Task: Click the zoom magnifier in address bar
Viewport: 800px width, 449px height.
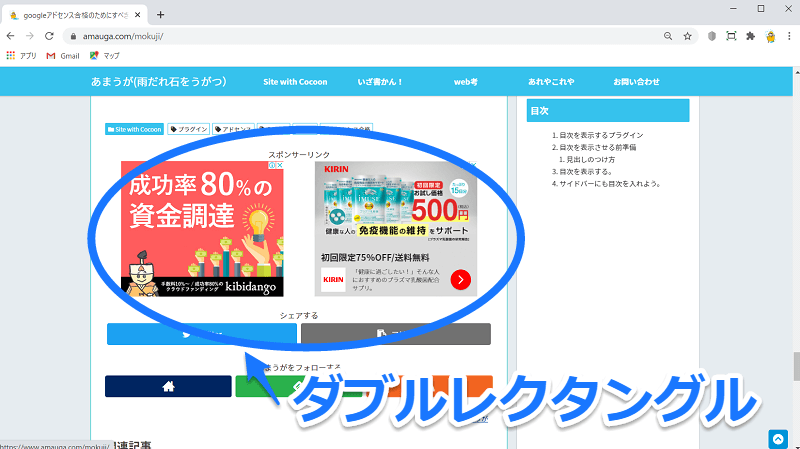Action: pos(667,36)
